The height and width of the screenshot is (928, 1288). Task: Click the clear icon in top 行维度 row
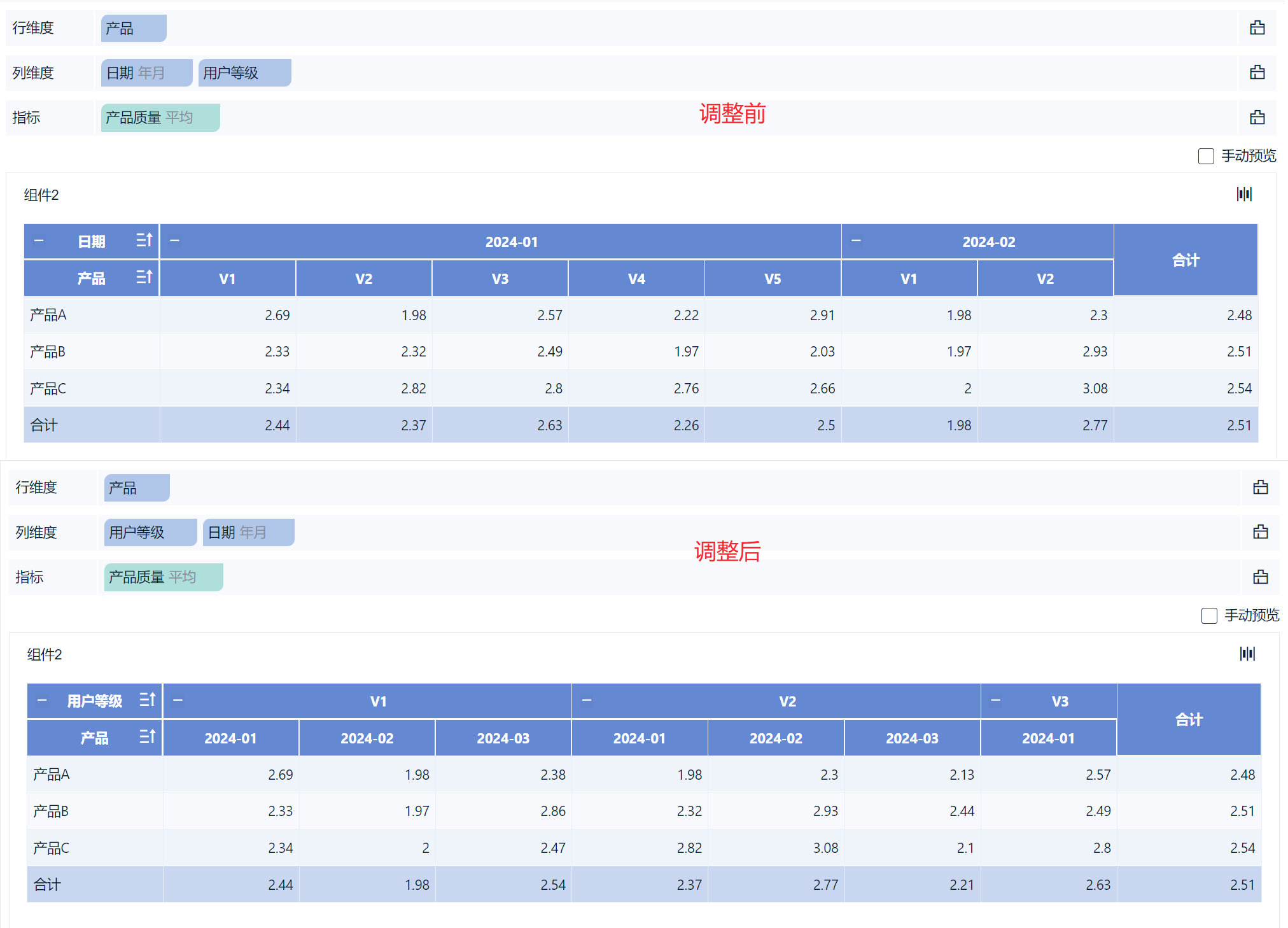[x=1257, y=28]
